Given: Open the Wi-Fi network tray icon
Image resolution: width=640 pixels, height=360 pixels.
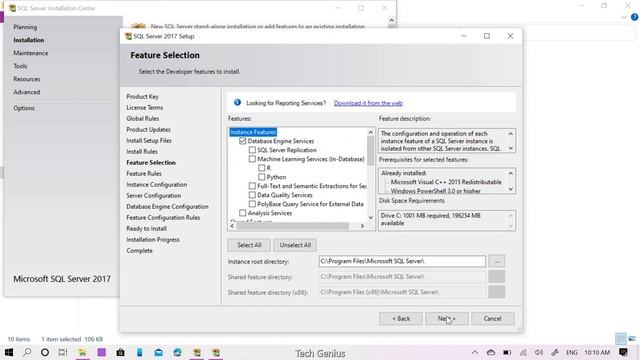Looking at the screenshot, I should coord(523,353).
